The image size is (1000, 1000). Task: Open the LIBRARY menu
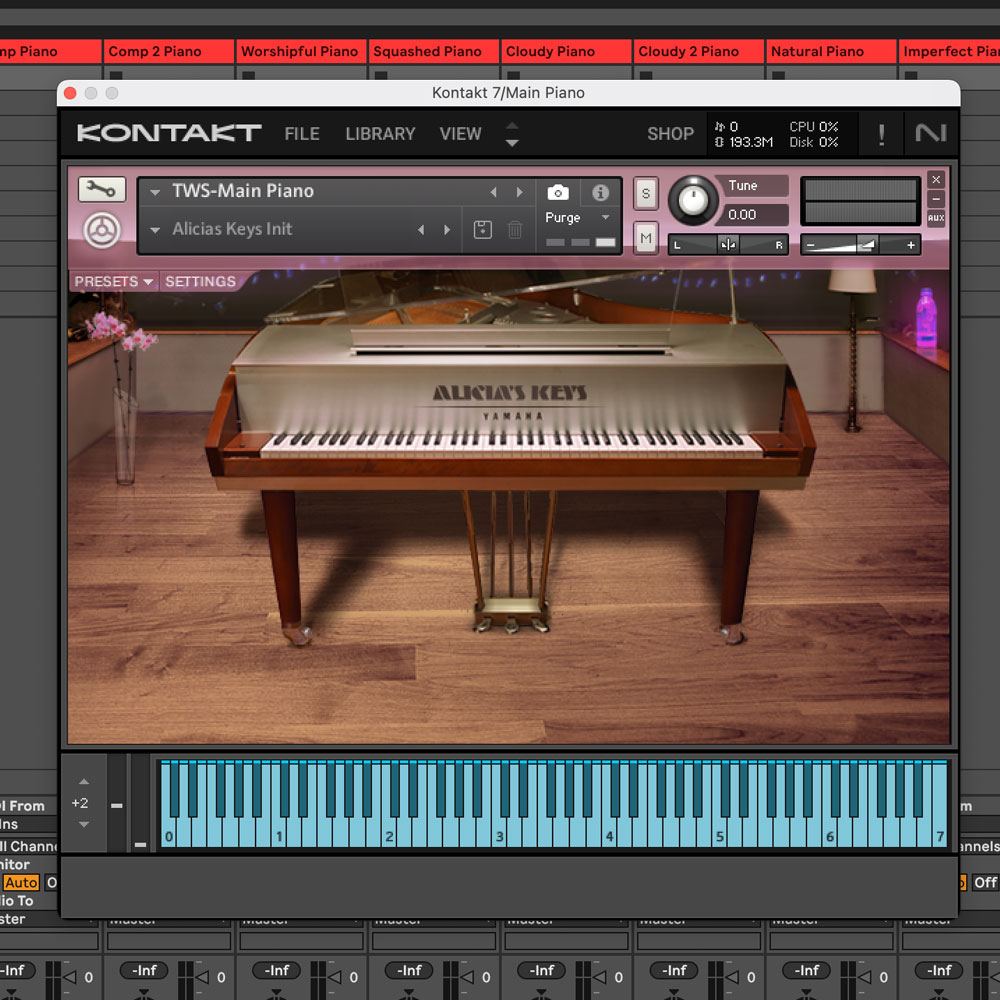point(380,134)
